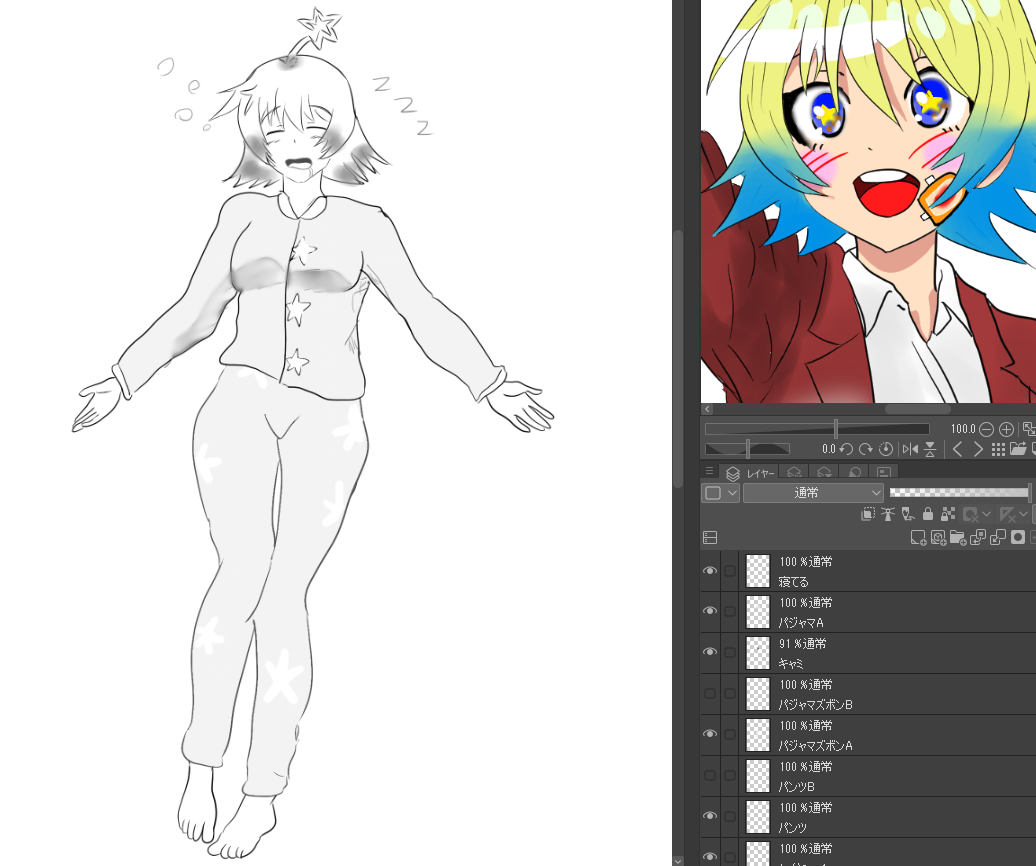
Task: Click the layer opacity slider
Action: (958, 492)
